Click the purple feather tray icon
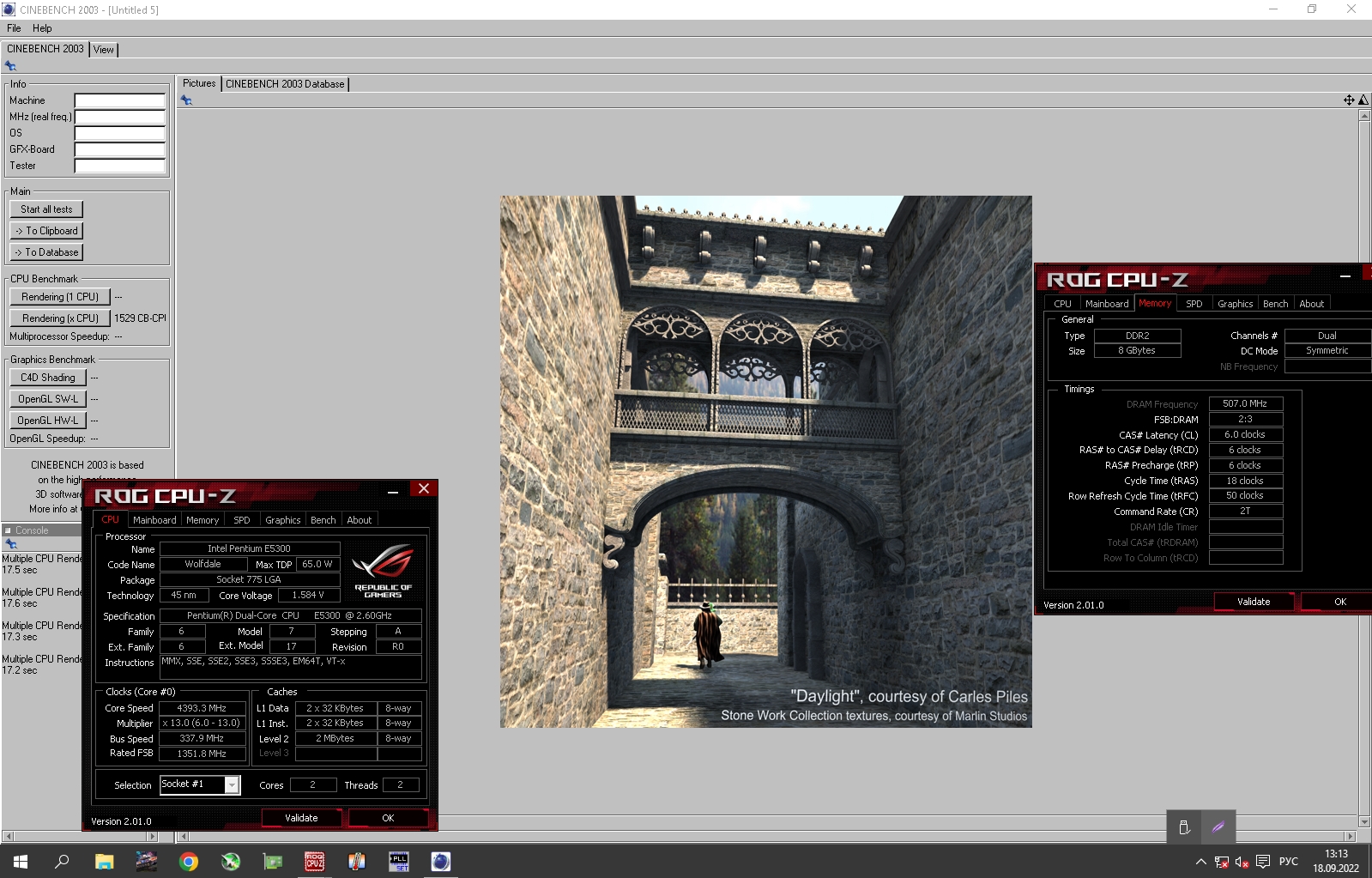Viewport: 1372px width, 878px height. 1218,827
